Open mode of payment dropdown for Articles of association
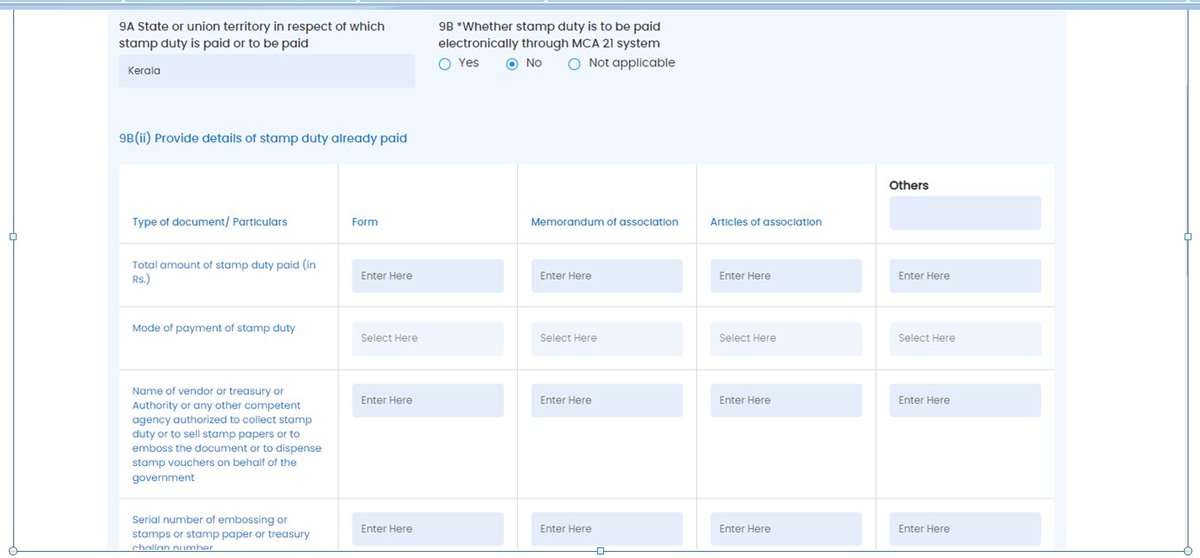Image resolution: width=1200 pixels, height=558 pixels. (x=786, y=338)
